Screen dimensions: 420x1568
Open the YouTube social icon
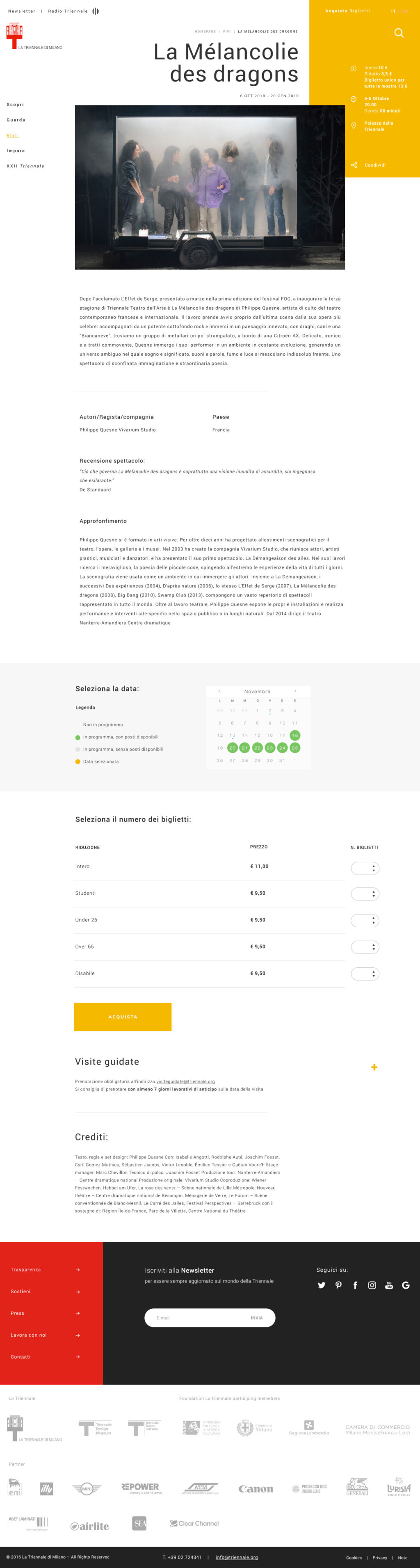pos(389,1285)
